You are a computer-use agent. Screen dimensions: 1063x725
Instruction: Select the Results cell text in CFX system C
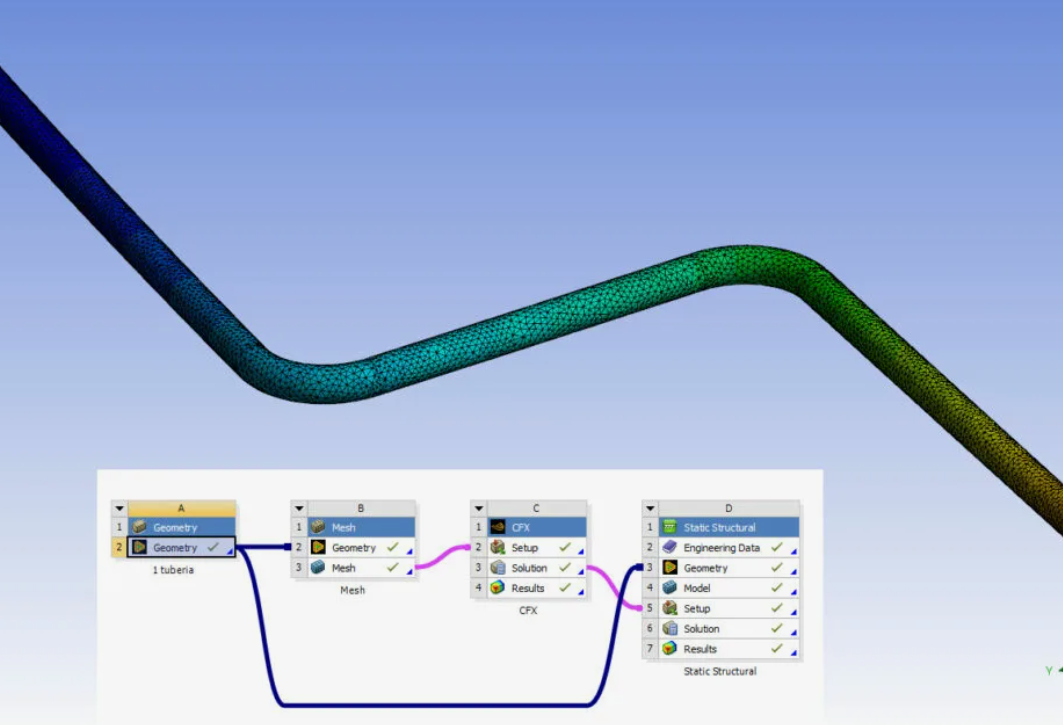[528, 588]
